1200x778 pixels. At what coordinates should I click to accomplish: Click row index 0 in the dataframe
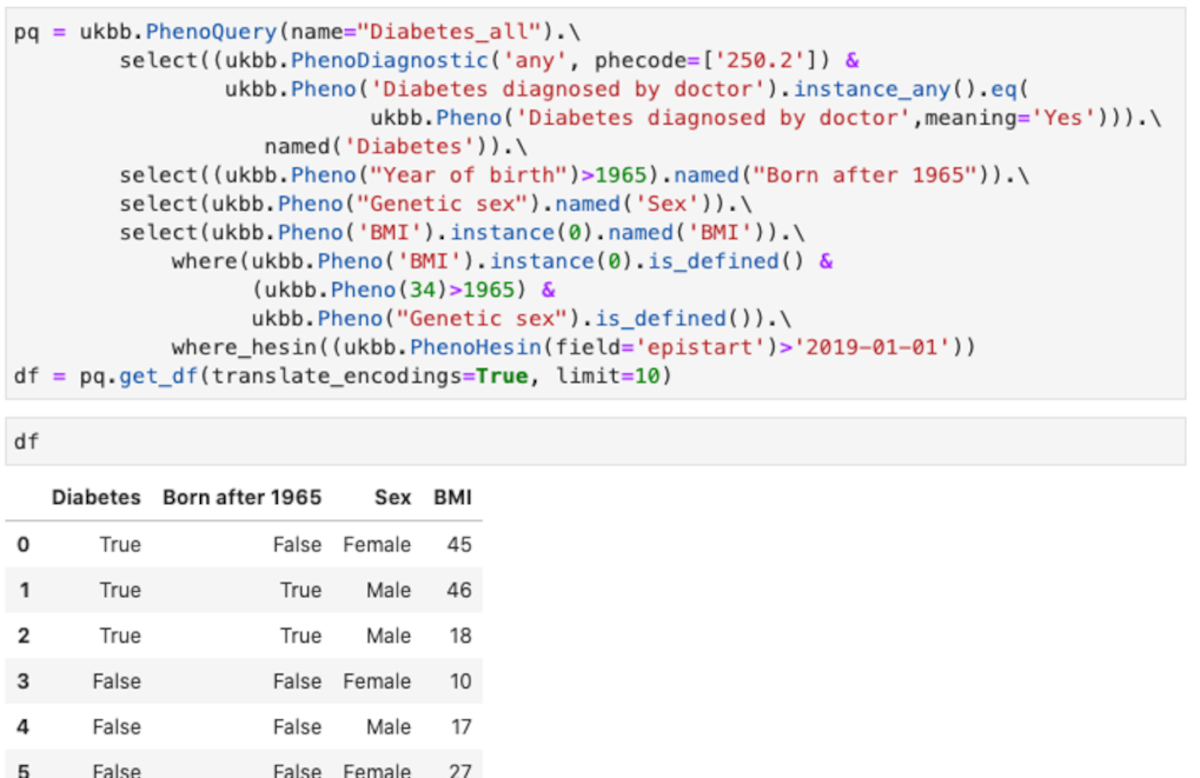[23, 545]
